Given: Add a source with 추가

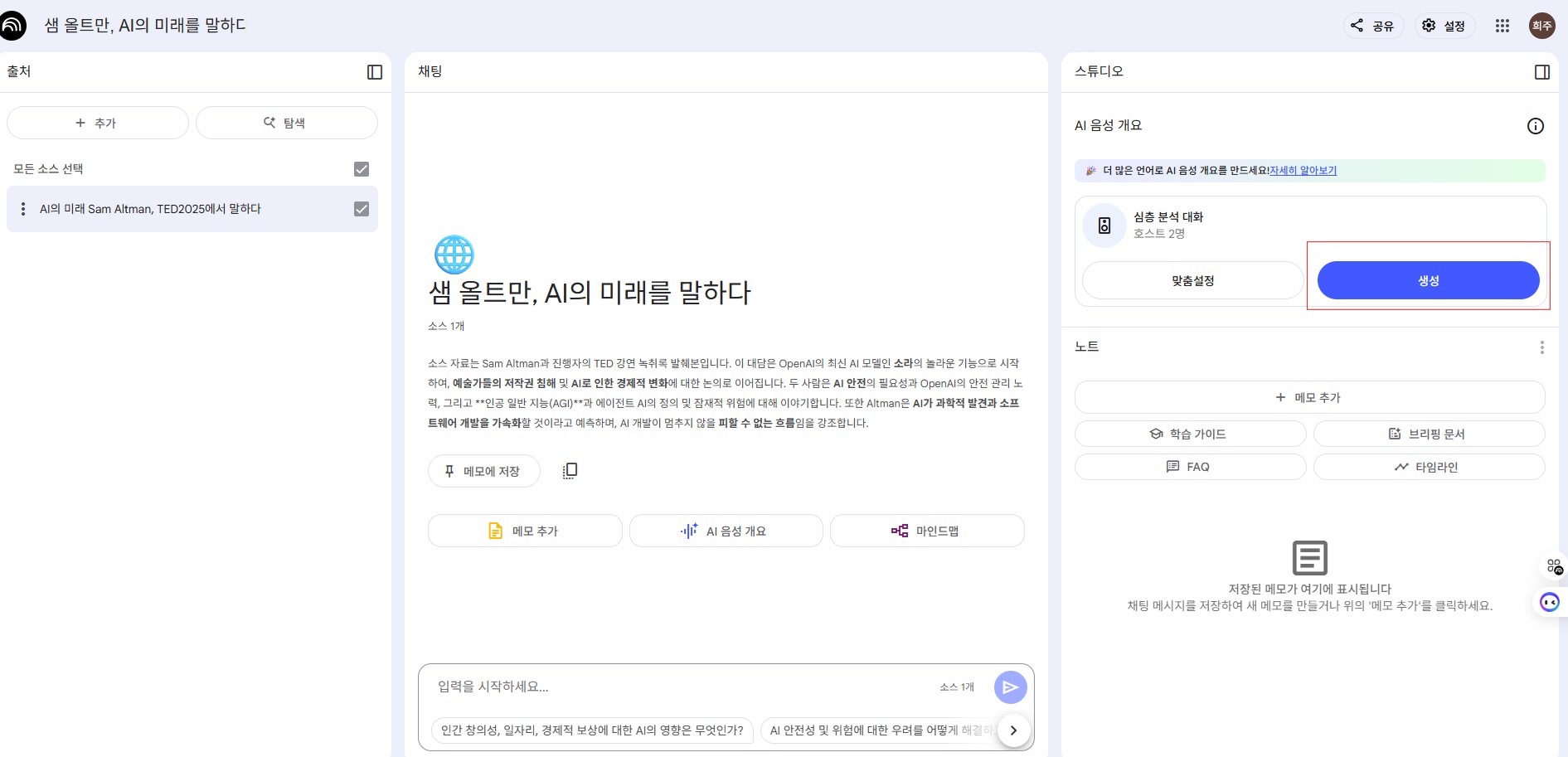Looking at the screenshot, I should [98, 123].
